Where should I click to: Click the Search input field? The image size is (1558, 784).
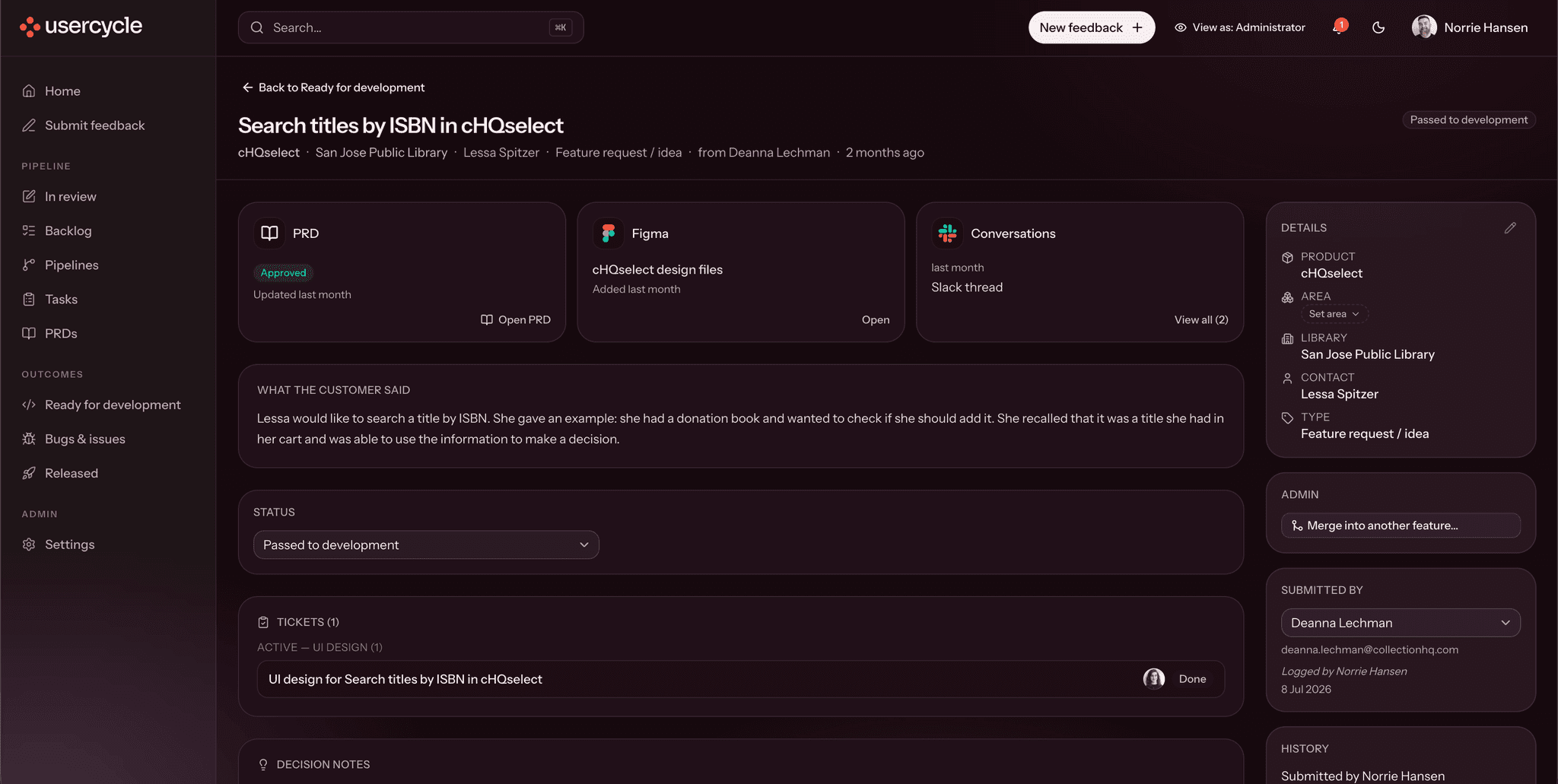tap(411, 27)
